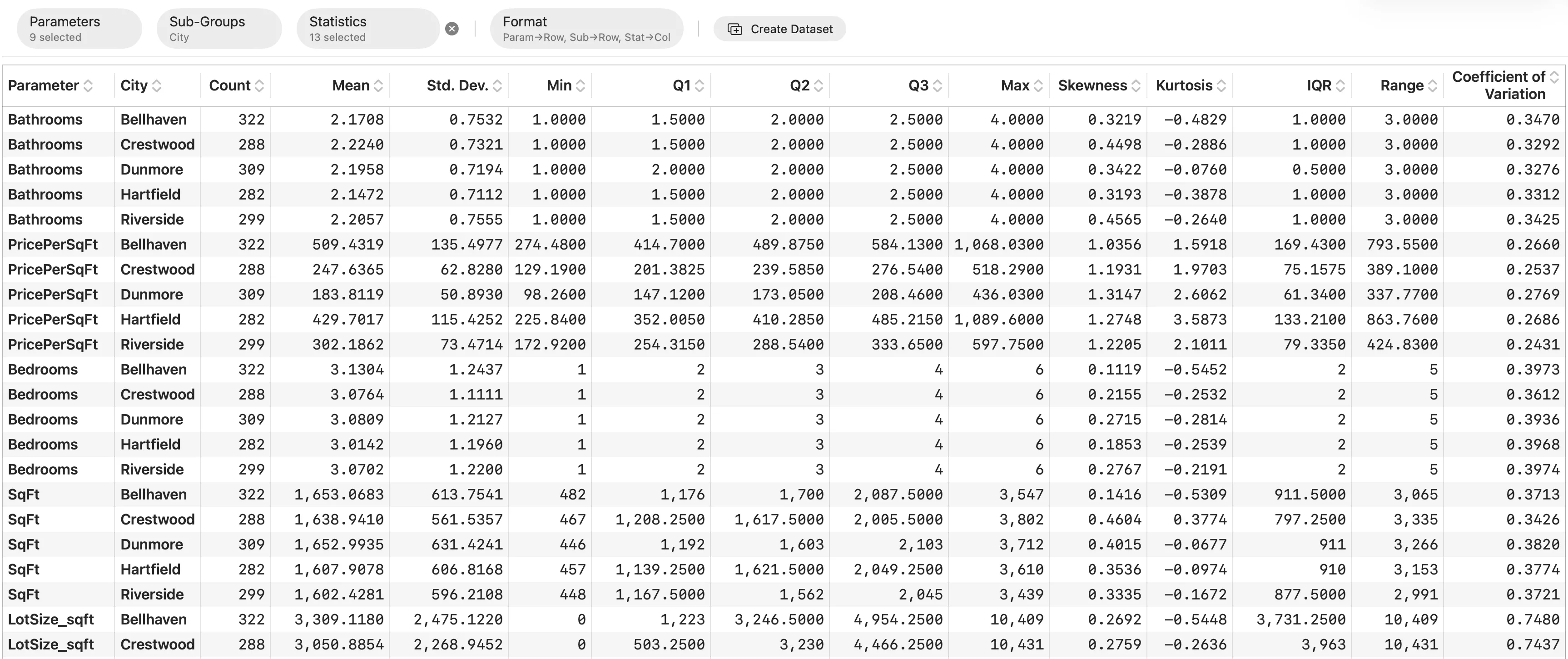Clear the Statistics selection with the x icon
The image size is (1568, 659).
pos(452,29)
